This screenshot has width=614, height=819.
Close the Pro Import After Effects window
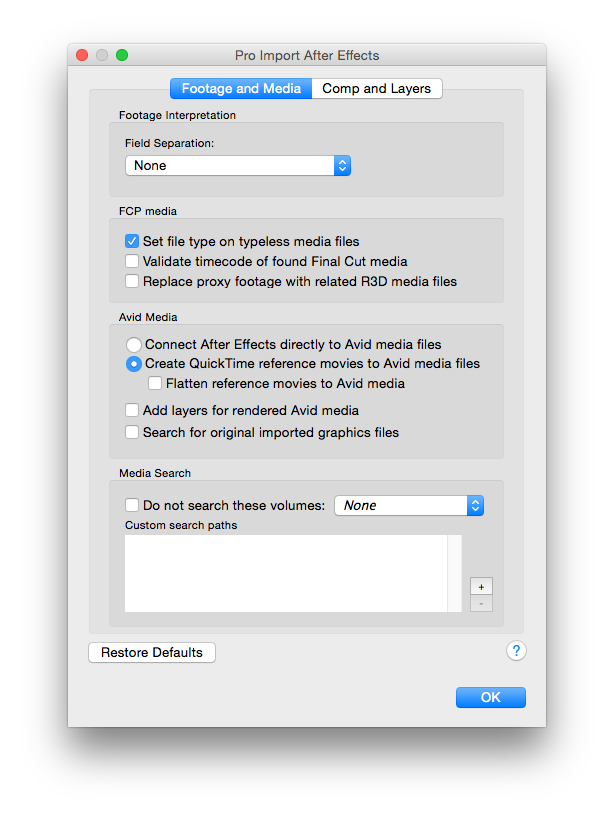[82, 55]
